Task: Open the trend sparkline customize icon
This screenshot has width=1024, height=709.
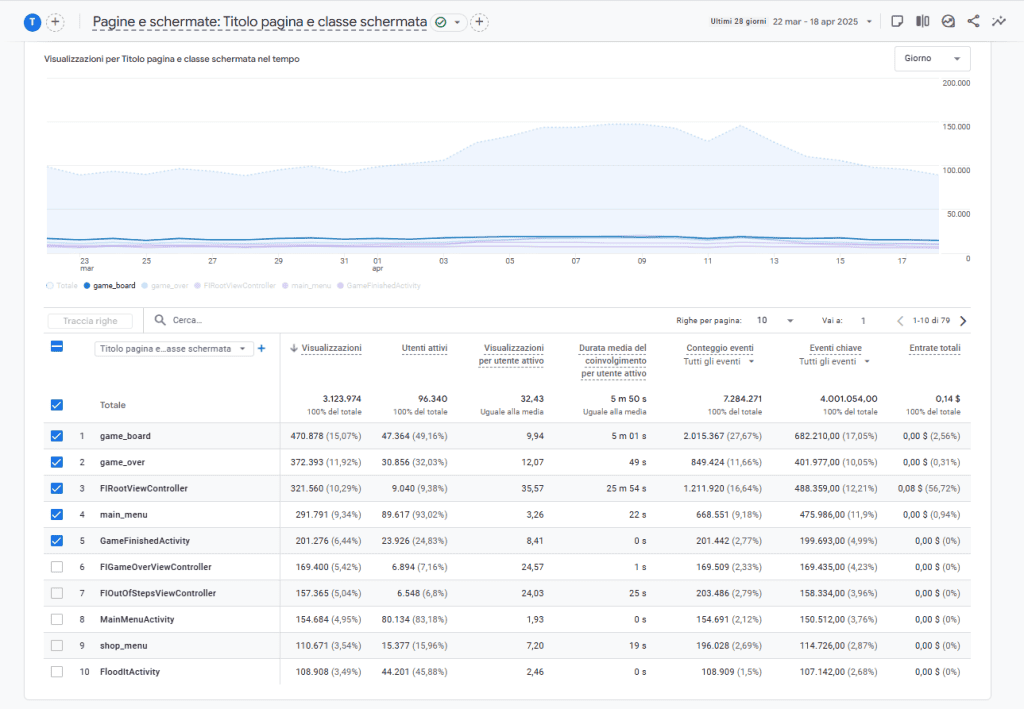Action: pyautogui.click(x=999, y=22)
